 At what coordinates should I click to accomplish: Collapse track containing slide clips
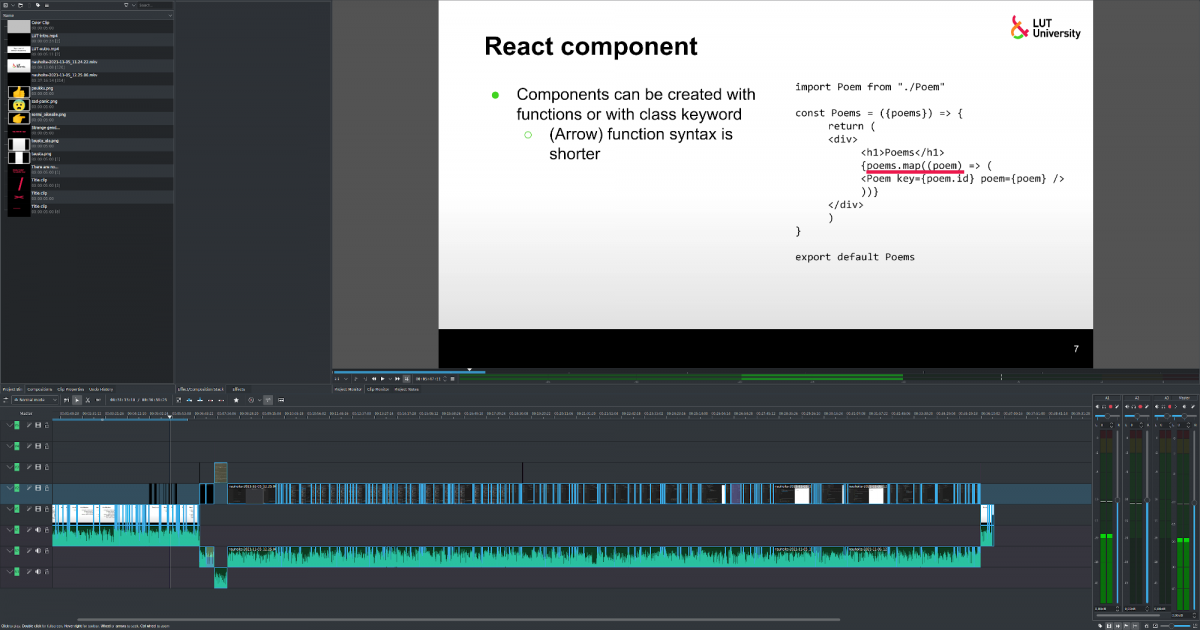[x=9, y=509]
